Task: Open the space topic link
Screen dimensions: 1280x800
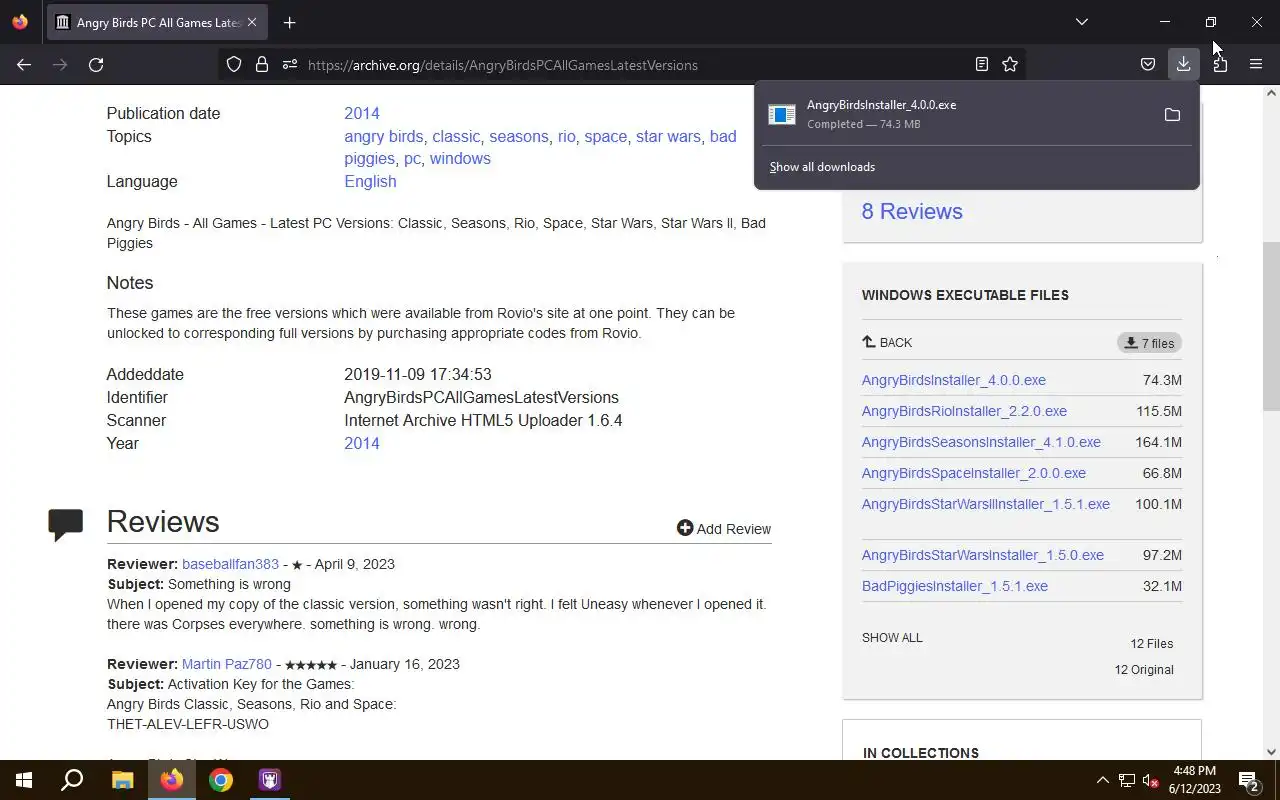Action: tap(605, 136)
